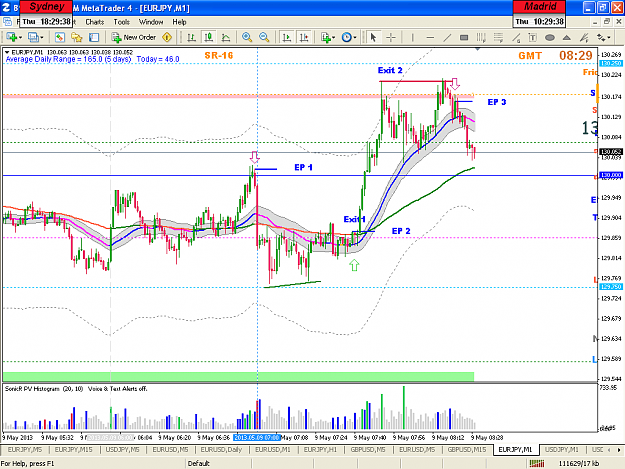625x469 pixels.
Task: Click the 130.000 blue price label
Action: pyautogui.click(x=611, y=175)
